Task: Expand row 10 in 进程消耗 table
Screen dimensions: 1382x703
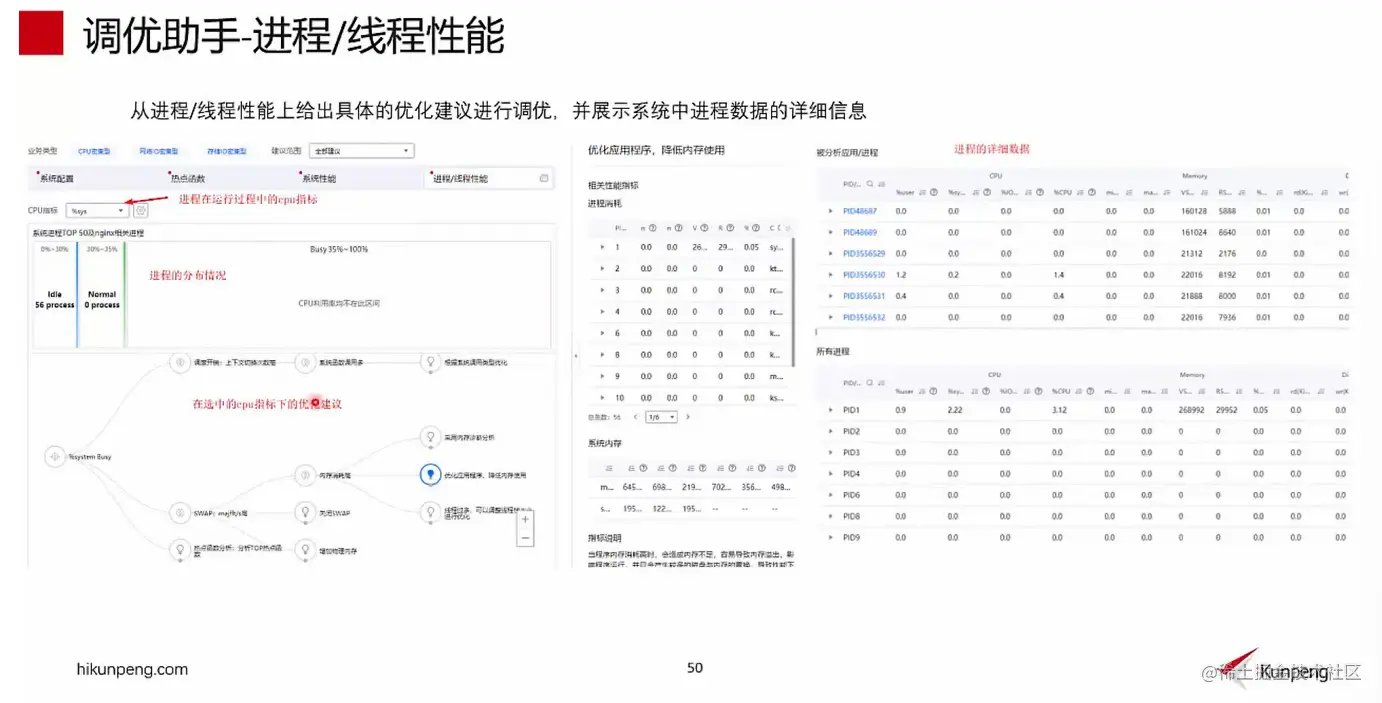Action: [x=601, y=398]
